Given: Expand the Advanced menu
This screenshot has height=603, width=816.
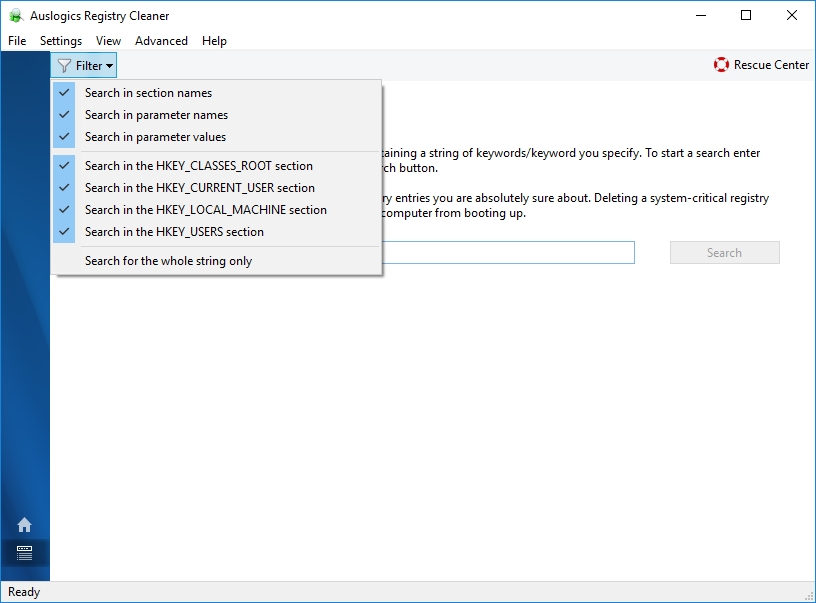Looking at the screenshot, I should coord(161,41).
